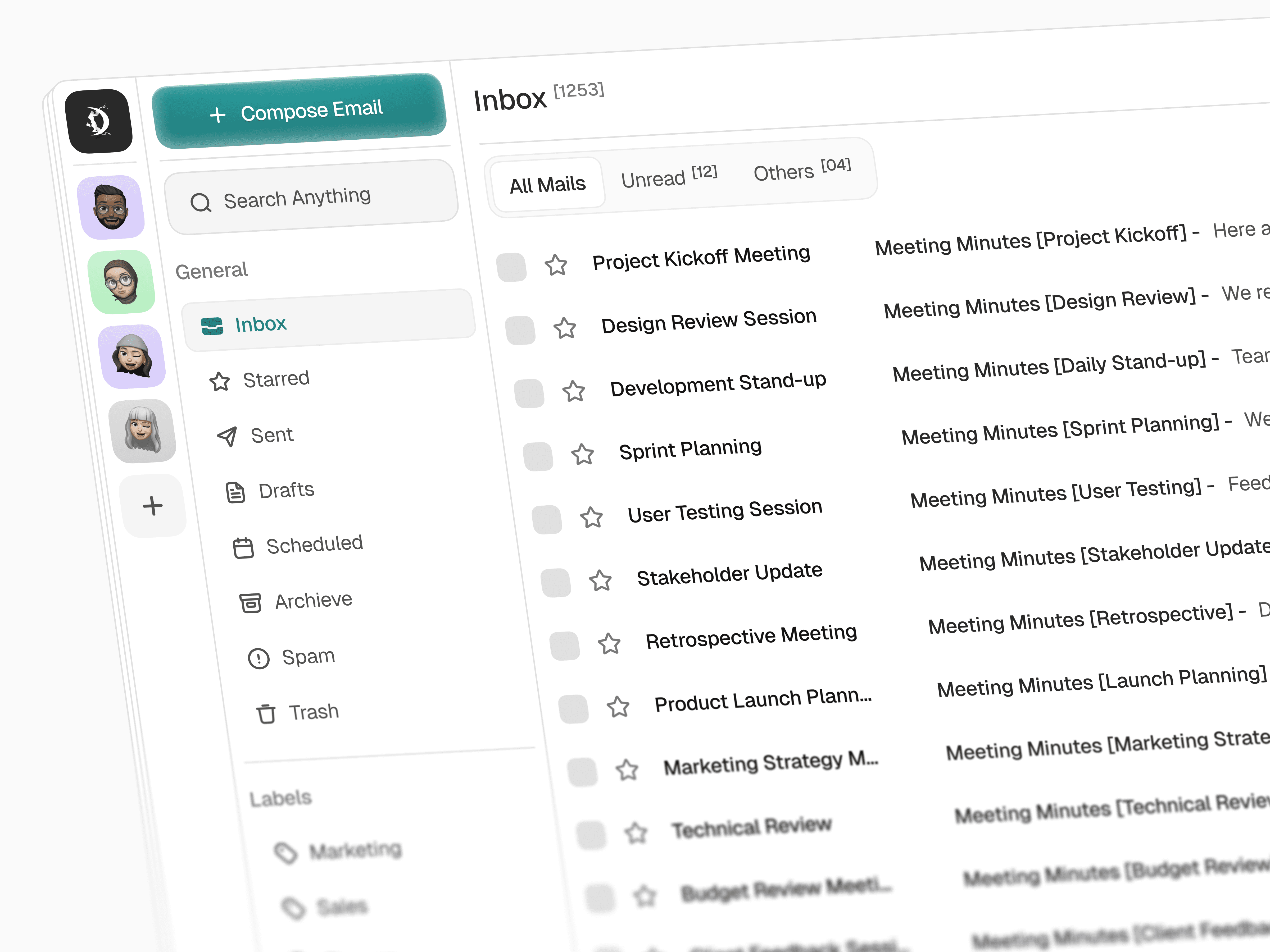Select checkbox next to User Testing Session
Viewport: 1270px width, 952px height.
pos(547,520)
